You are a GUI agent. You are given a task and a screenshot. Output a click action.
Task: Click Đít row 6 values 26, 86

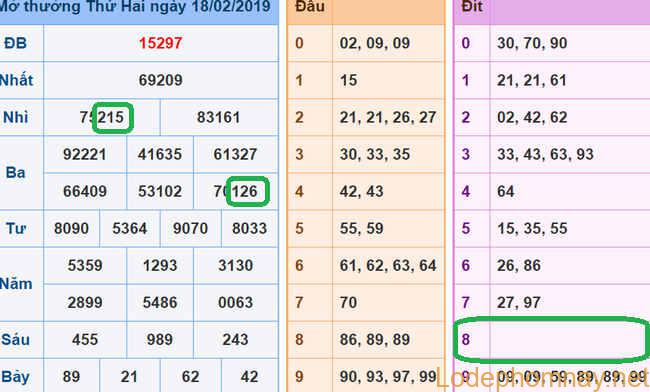519,265
